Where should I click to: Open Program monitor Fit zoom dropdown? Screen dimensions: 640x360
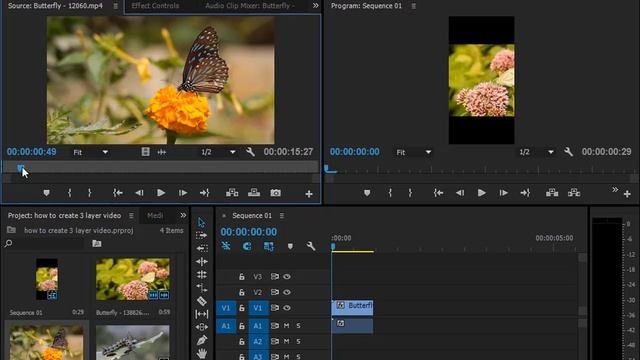coord(413,152)
